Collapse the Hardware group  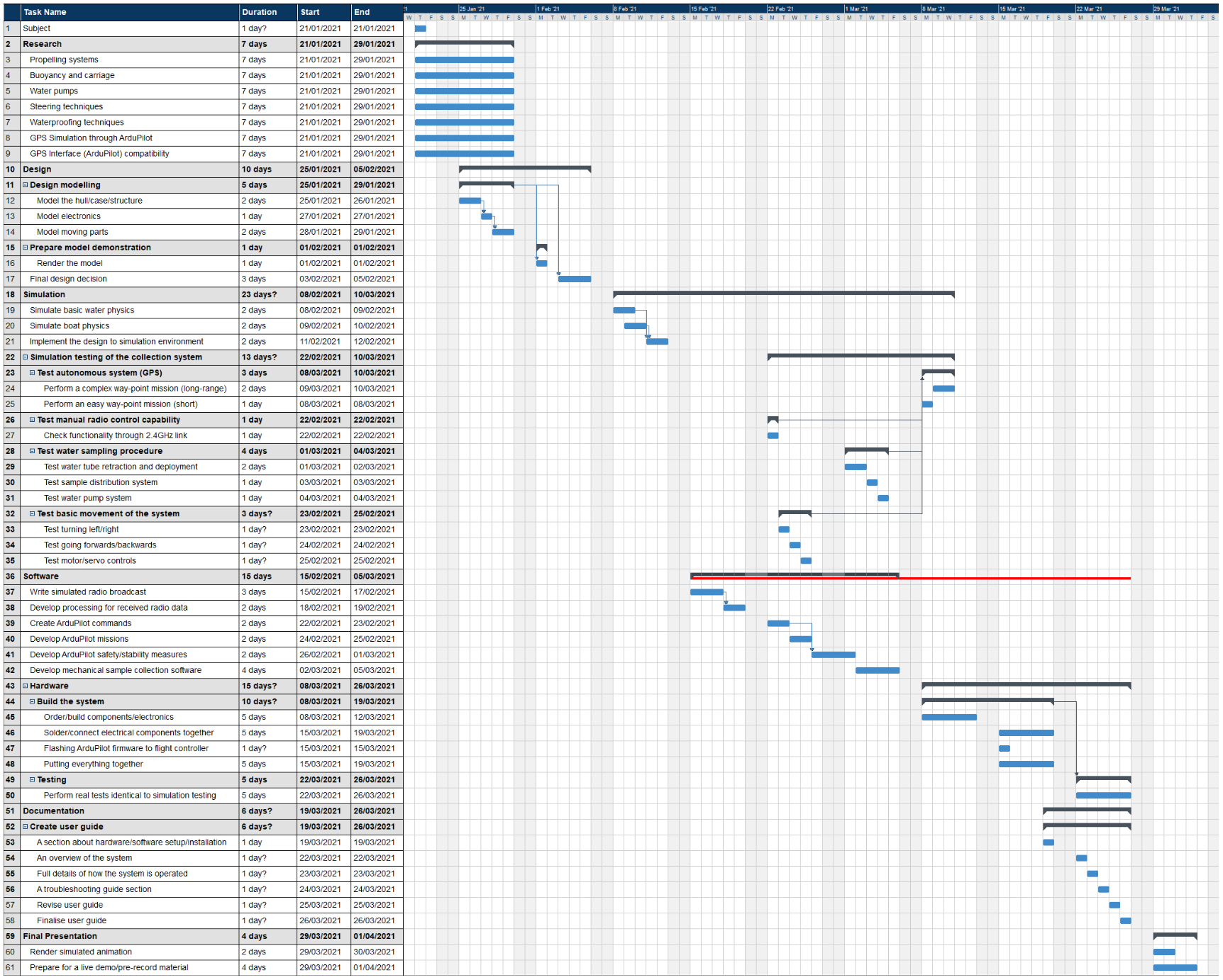[x=26, y=686]
